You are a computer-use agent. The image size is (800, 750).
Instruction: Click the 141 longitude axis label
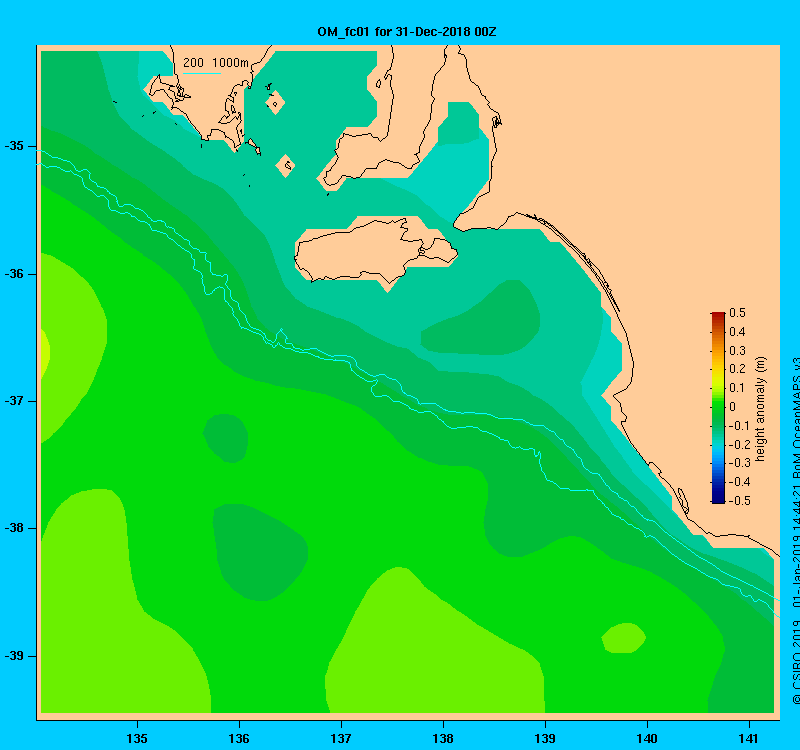coord(748,738)
